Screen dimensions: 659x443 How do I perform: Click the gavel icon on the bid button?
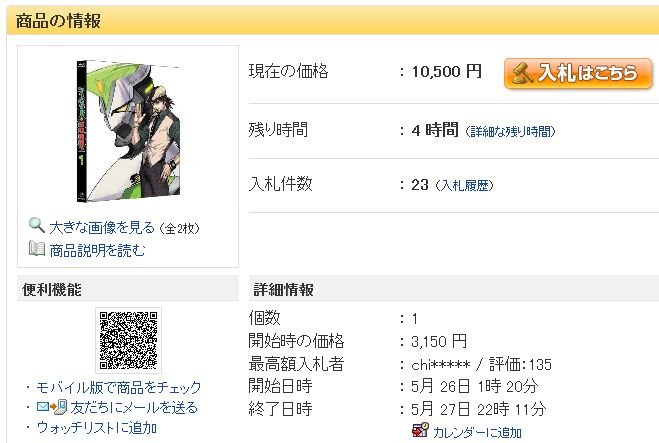point(522,73)
